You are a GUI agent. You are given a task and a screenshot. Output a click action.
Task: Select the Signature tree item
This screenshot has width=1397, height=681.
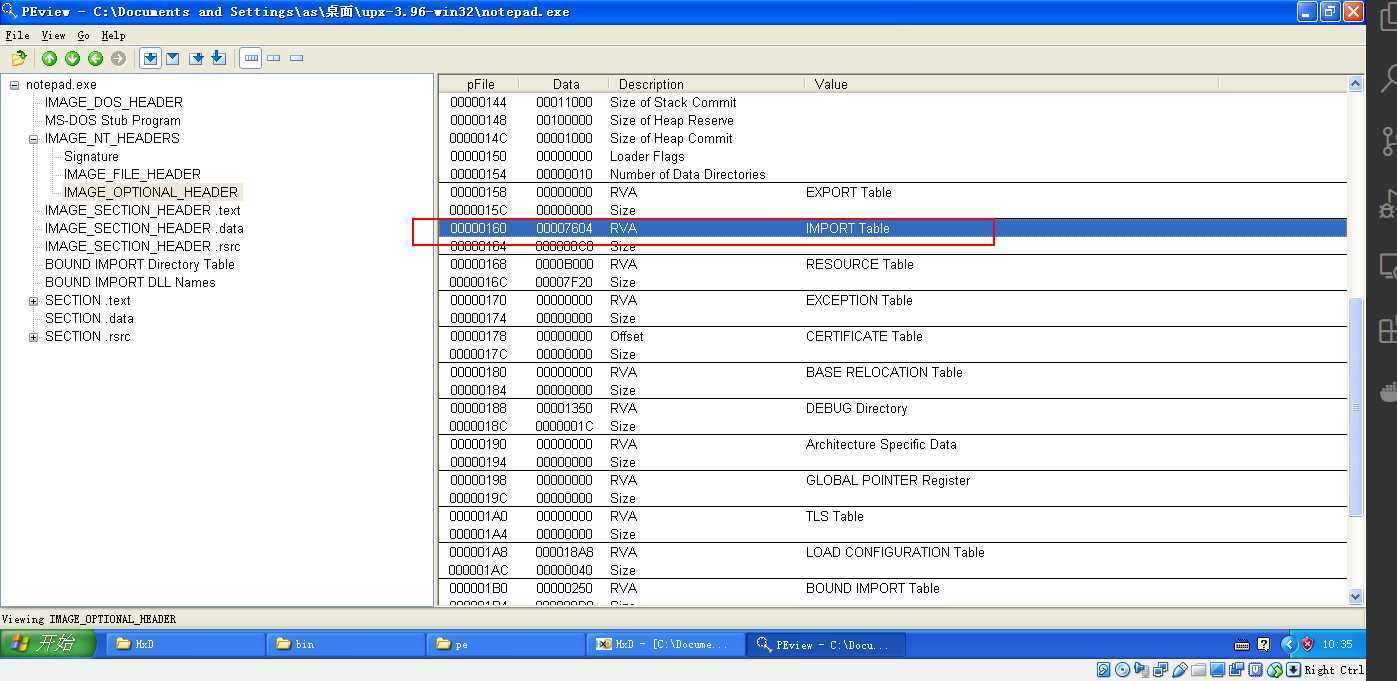91,156
